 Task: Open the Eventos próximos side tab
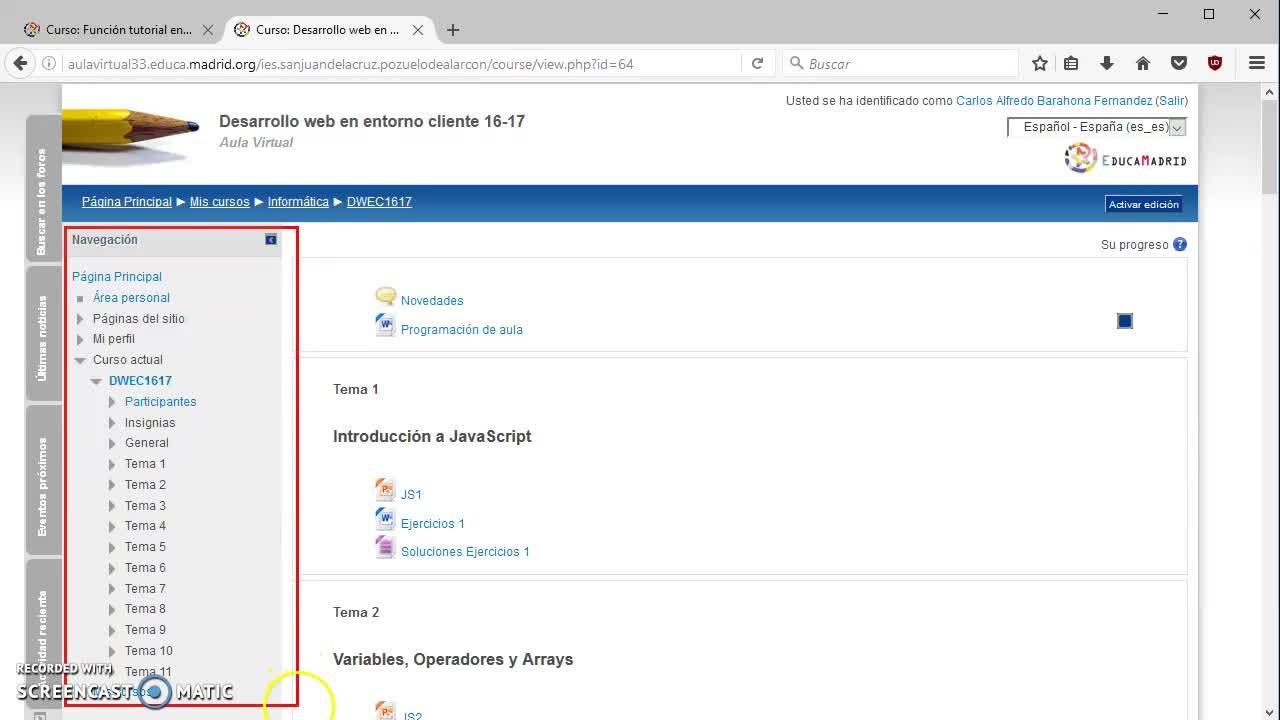tap(43, 480)
